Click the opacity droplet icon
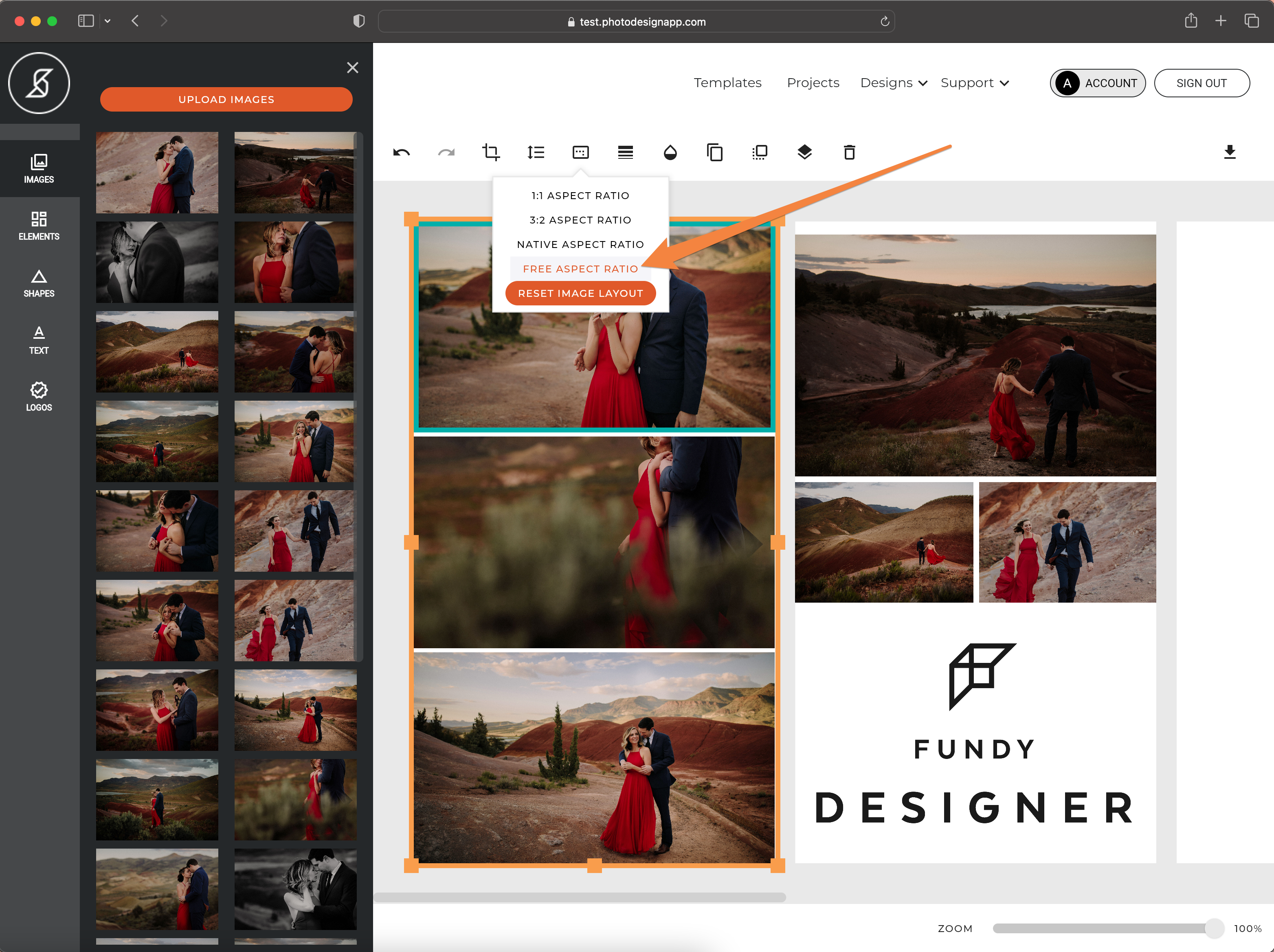The image size is (1274, 952). 670,152
